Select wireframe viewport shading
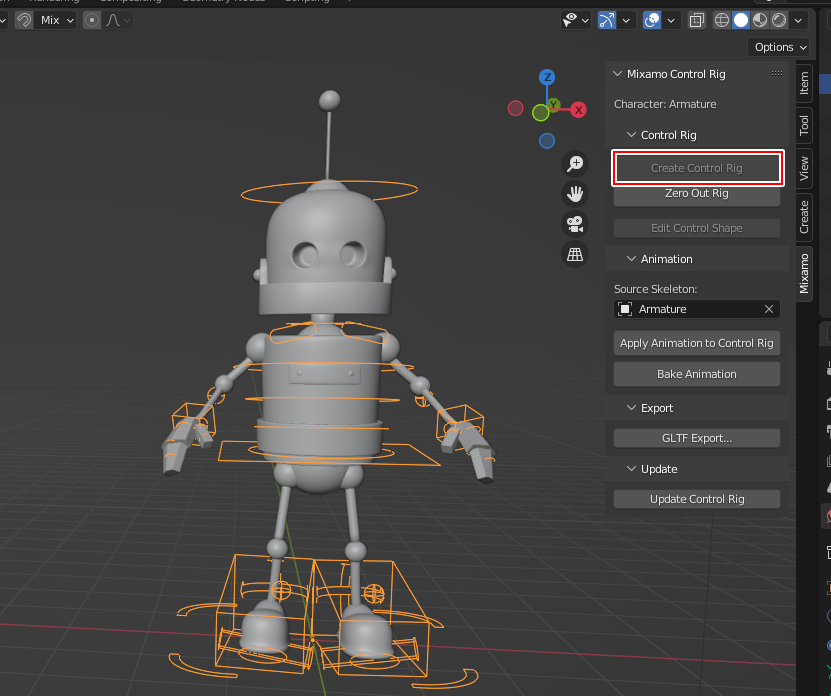This screenshot has width=831, height=696. 721,20
